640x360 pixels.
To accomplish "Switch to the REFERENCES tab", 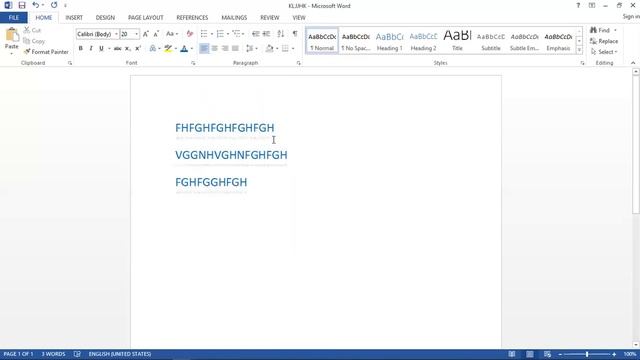I will coord(192,18).
